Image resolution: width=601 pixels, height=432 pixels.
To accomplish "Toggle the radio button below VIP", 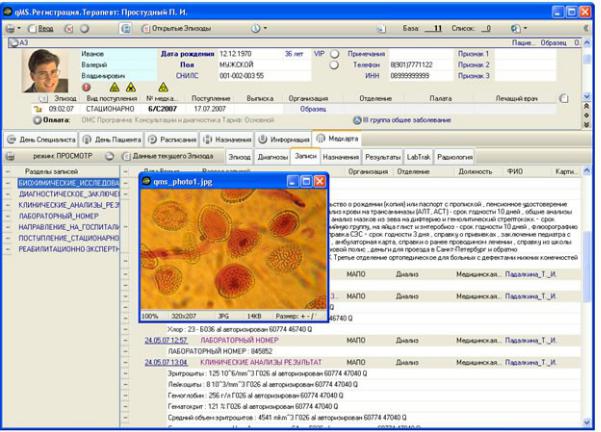I will [x=334, y=65].
